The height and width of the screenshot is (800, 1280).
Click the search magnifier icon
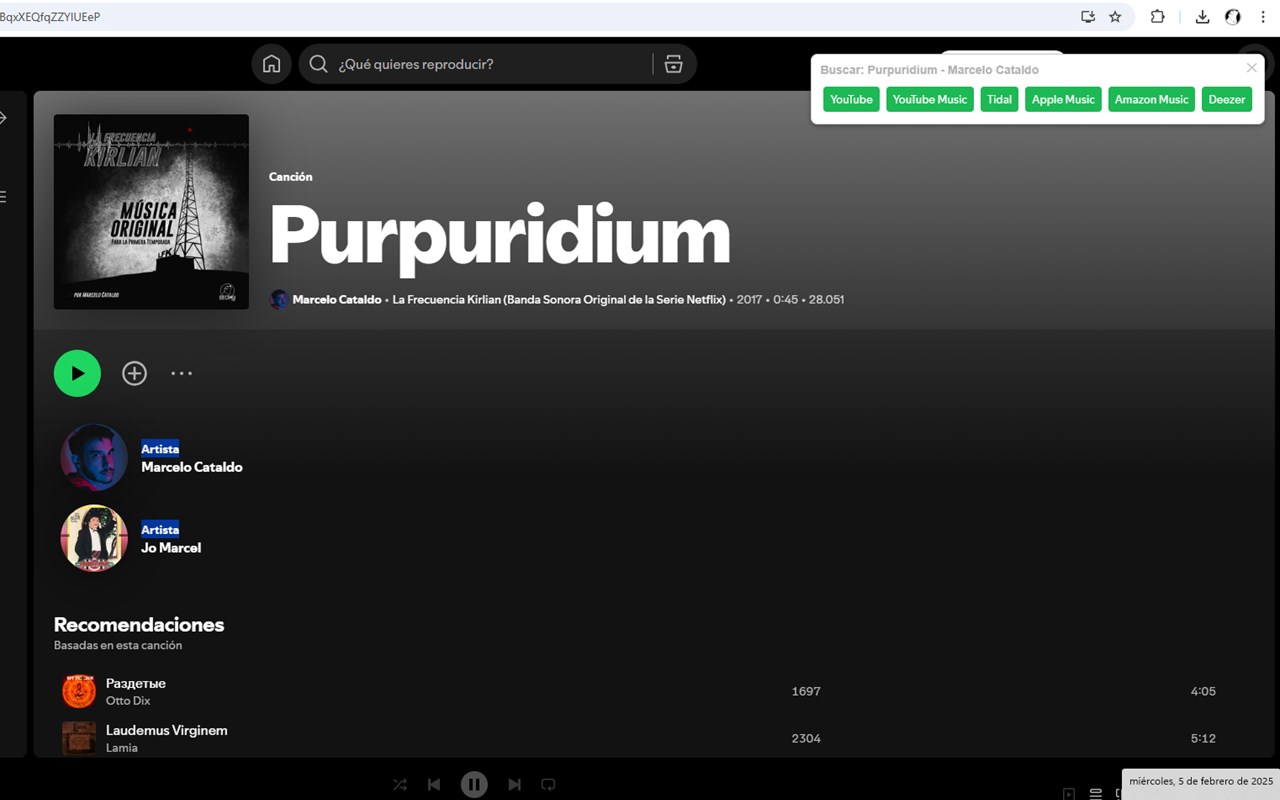(x=318, y=64)
